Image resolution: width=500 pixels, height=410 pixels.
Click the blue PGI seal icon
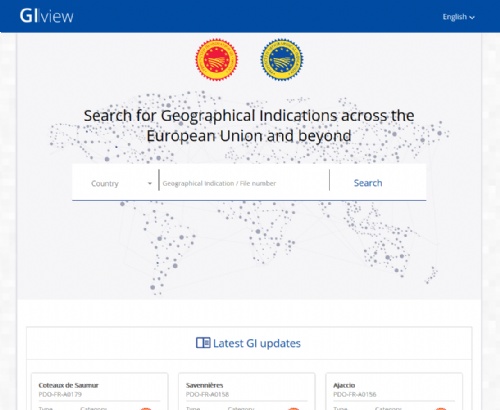point(282,60)
